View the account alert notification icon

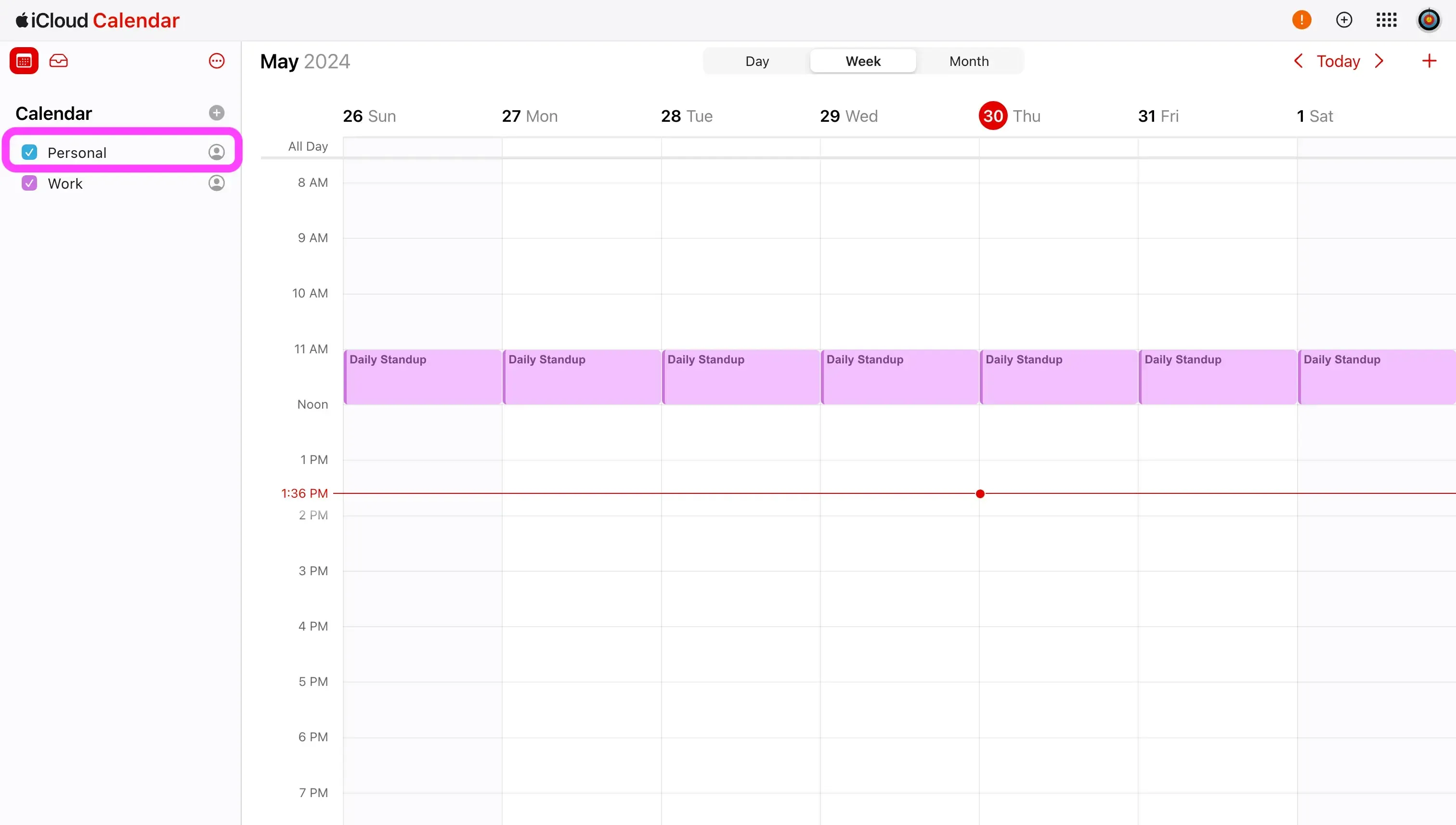click(x=1301, y=19)
